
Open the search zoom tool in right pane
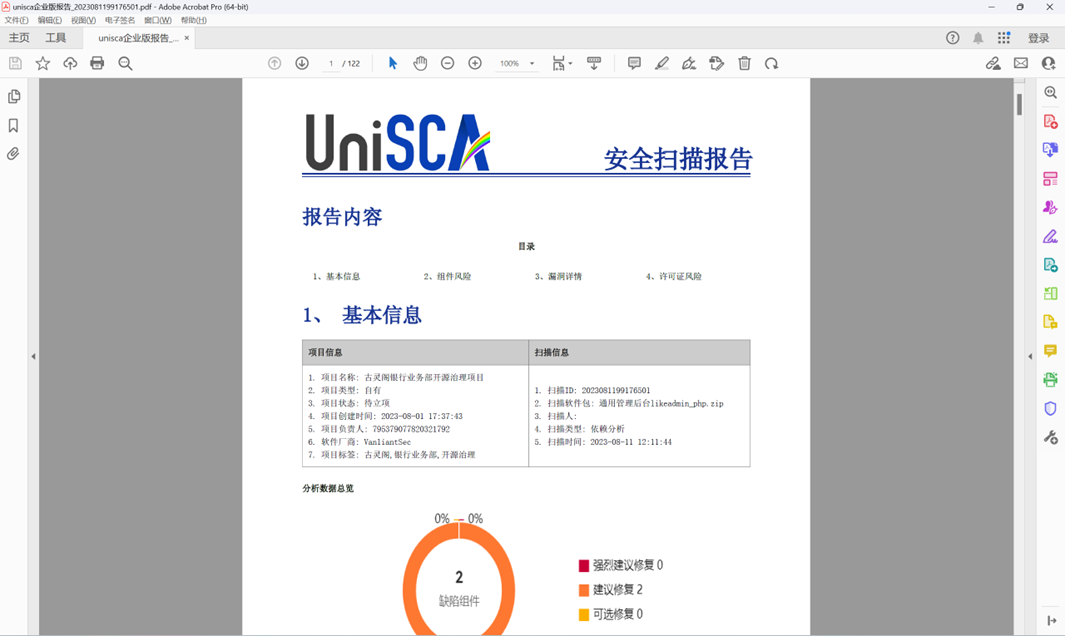1051,92
